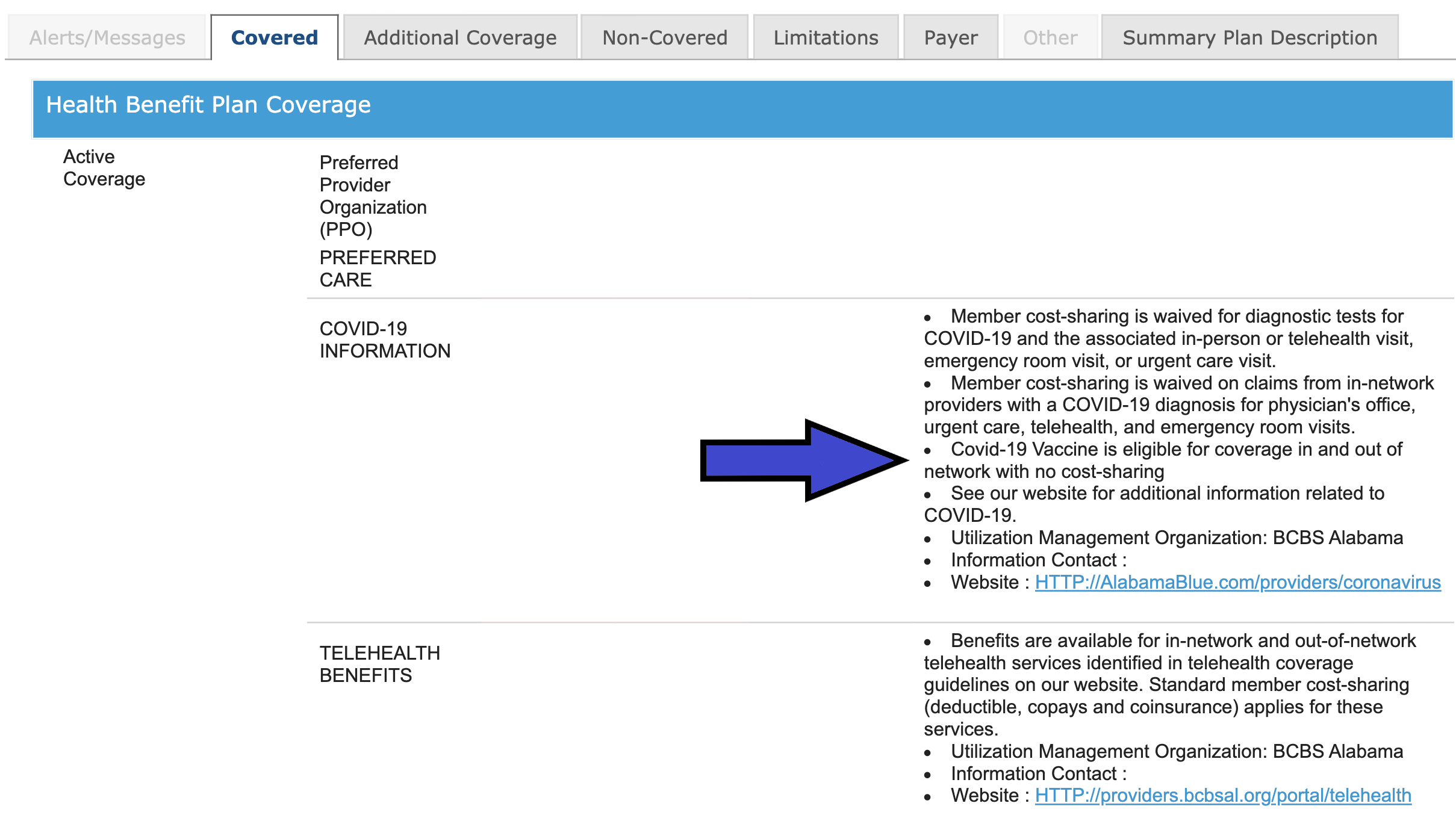Screen dimensions: 1456x821
Task: Click Utilization Management Organization under COVID-19
Action: pyautogui.click(x=1176, y=538)
